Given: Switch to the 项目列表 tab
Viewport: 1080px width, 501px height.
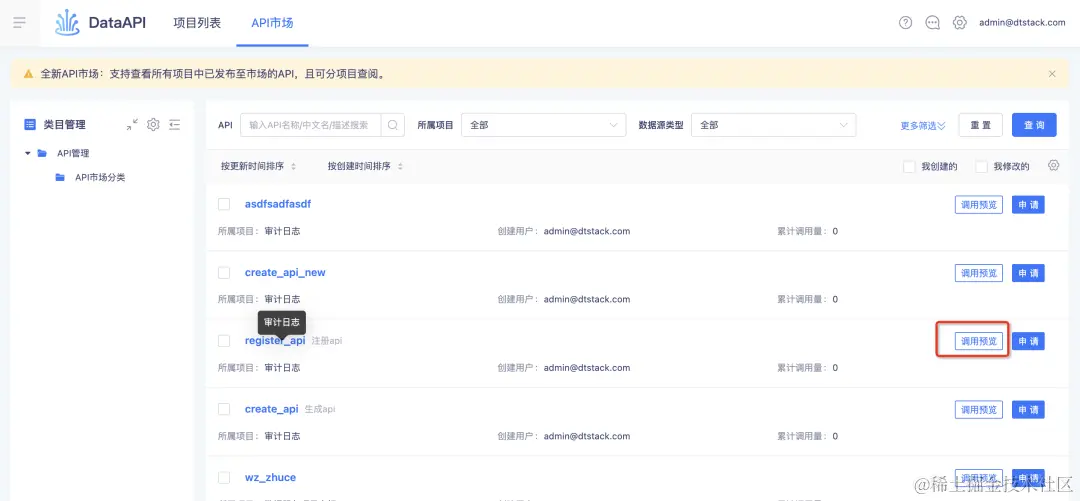Looking at the screenshot, I should [x=197, y=23].
